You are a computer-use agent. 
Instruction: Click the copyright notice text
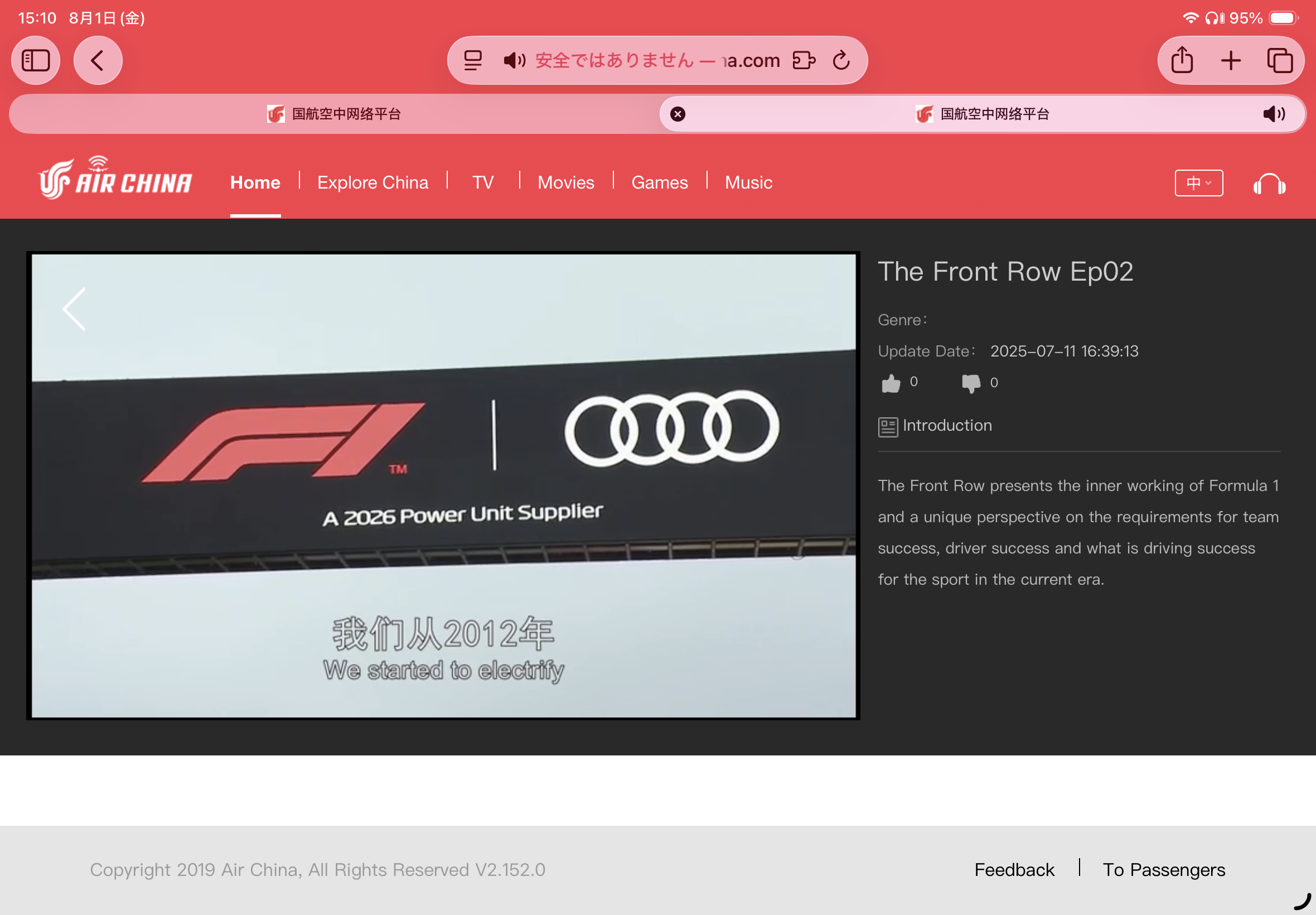pyautogui.click(x=317, y=870)
